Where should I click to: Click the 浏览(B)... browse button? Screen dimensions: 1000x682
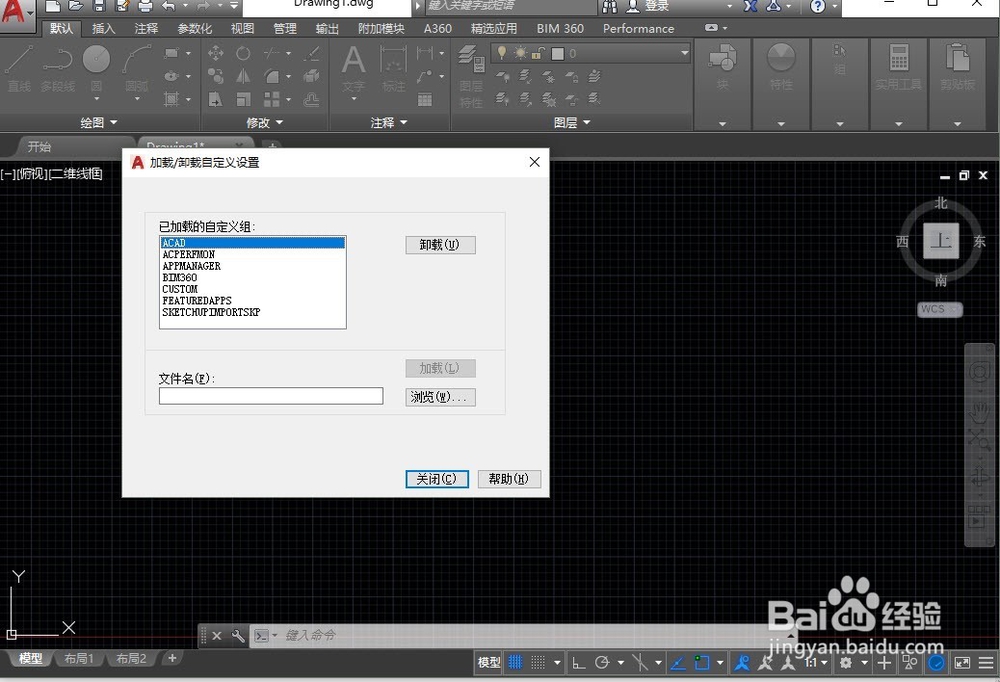coord(440,397)
